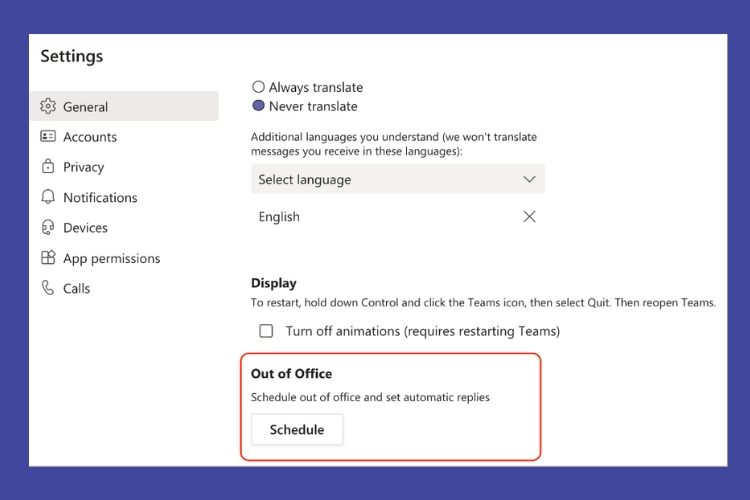Click the Calls phone icon
The image size is (750, 500).
tap(48, 288)
